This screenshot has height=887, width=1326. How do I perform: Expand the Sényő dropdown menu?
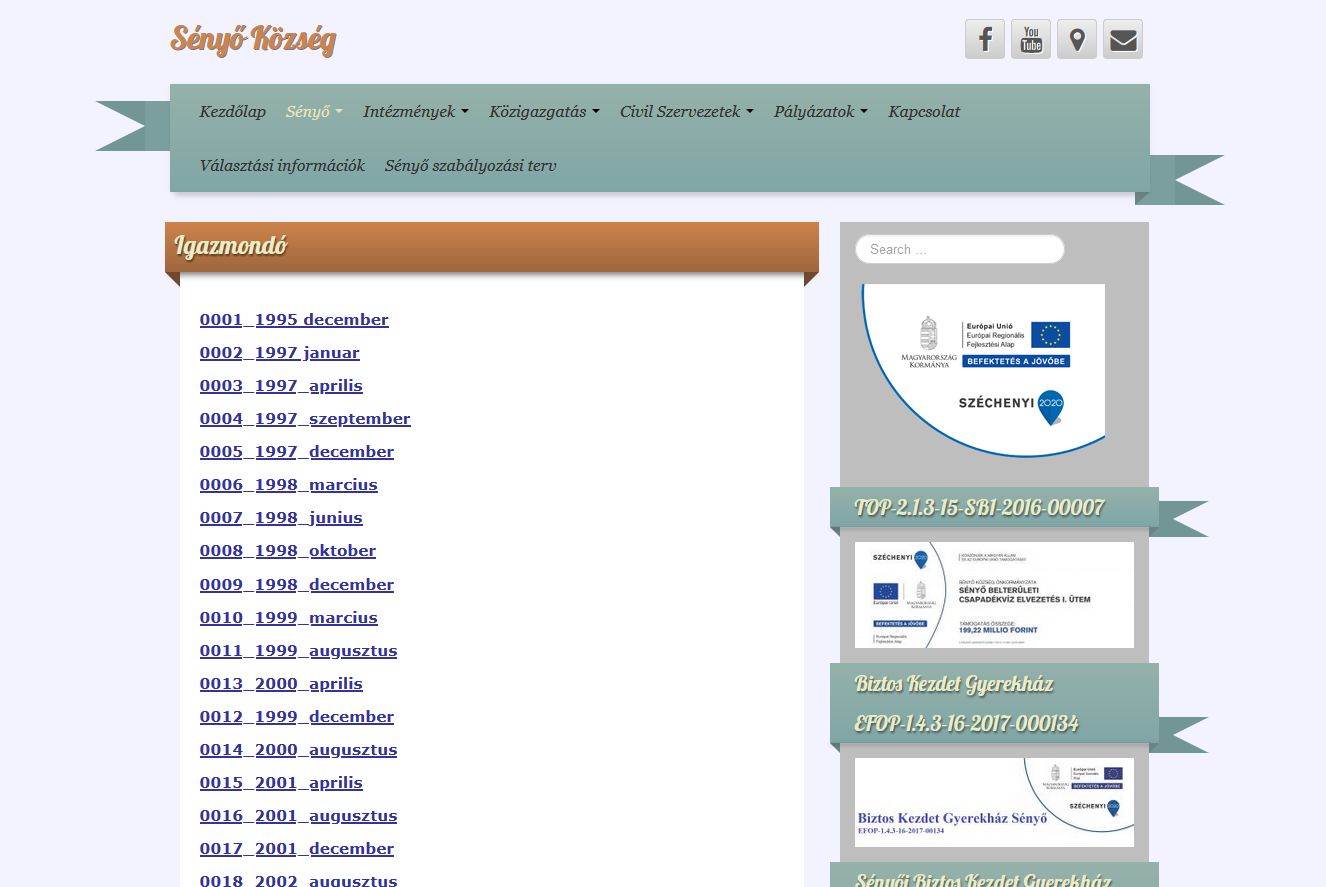[x=314, y=111]
